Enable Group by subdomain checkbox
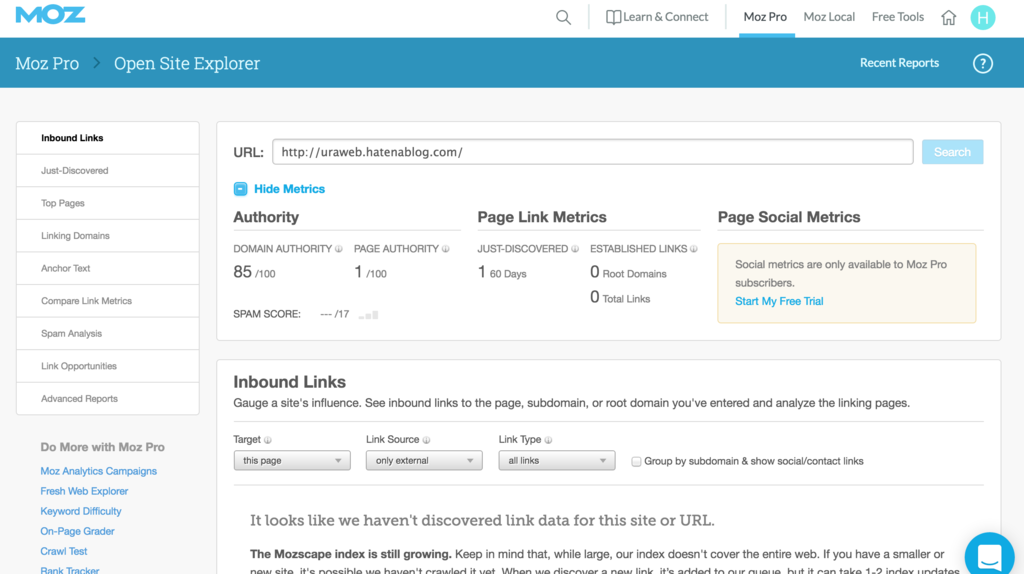The height and width of the screenshot is (574, 1024). [636, 462]
